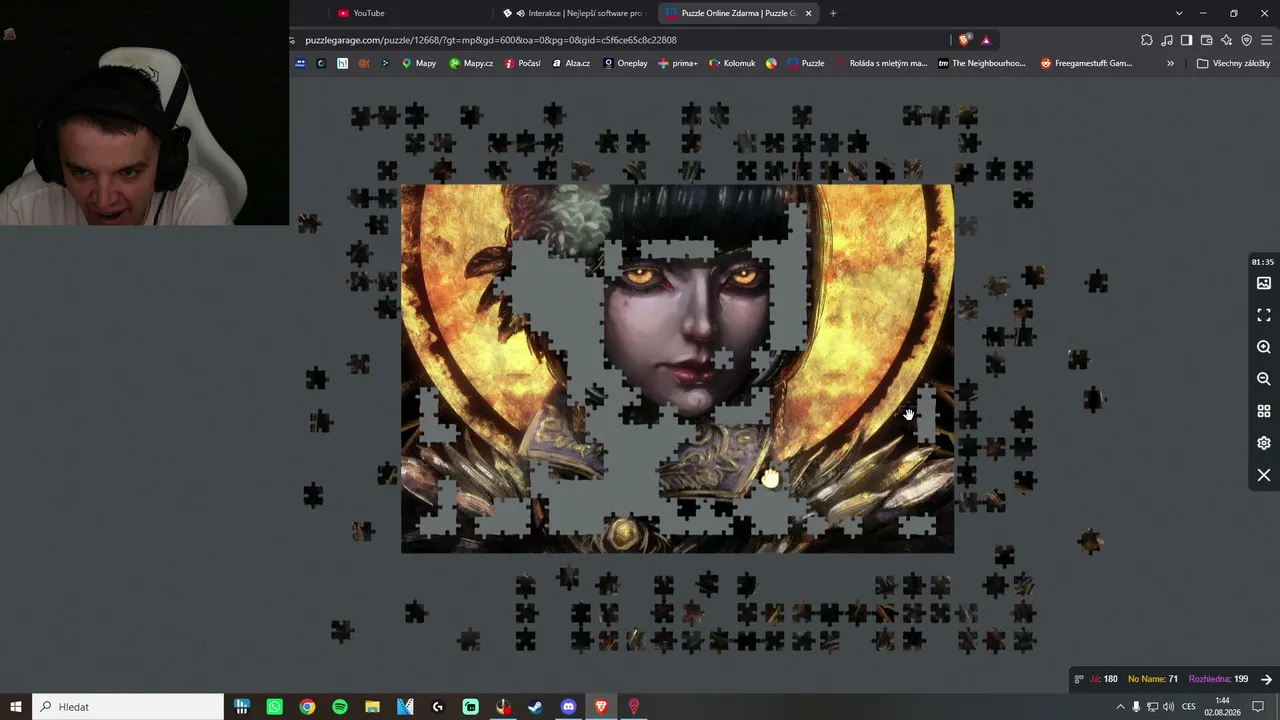Open the Windows notification center
Image resolution: width=1280 pixels, height=720 pixels.
(x=1258, y=707)
